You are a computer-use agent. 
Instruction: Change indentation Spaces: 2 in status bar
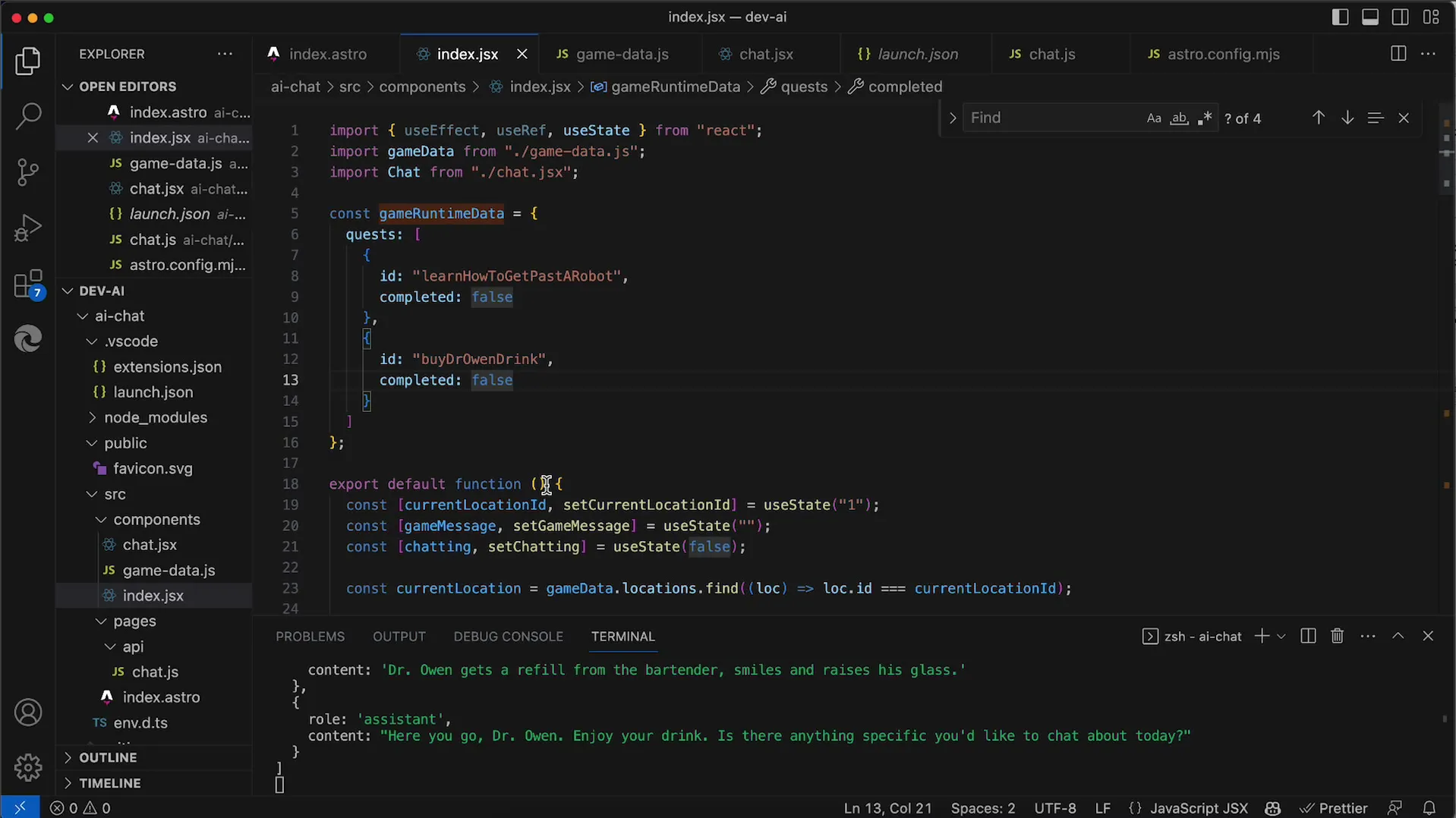983,808
